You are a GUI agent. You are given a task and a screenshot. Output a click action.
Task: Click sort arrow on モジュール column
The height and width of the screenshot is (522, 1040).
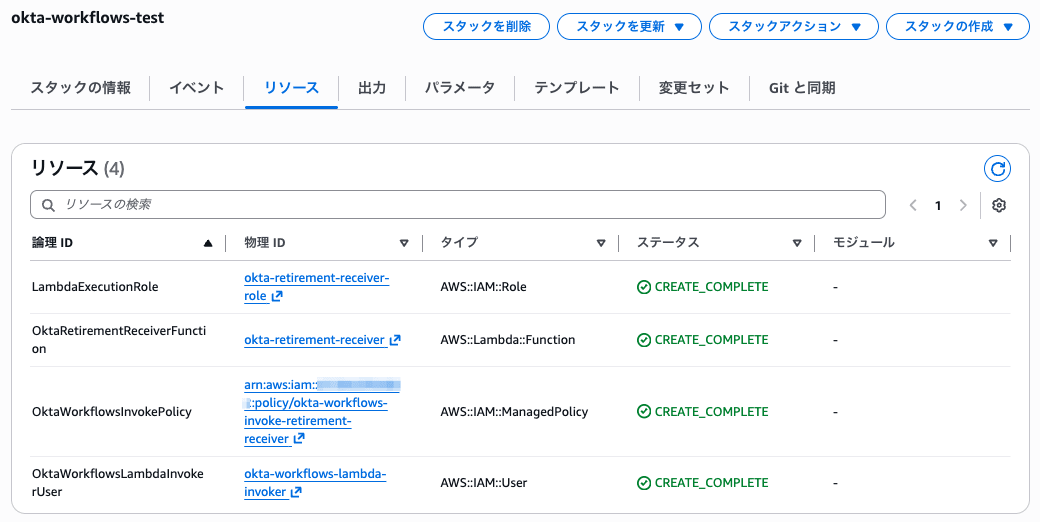tap(993, 243)
